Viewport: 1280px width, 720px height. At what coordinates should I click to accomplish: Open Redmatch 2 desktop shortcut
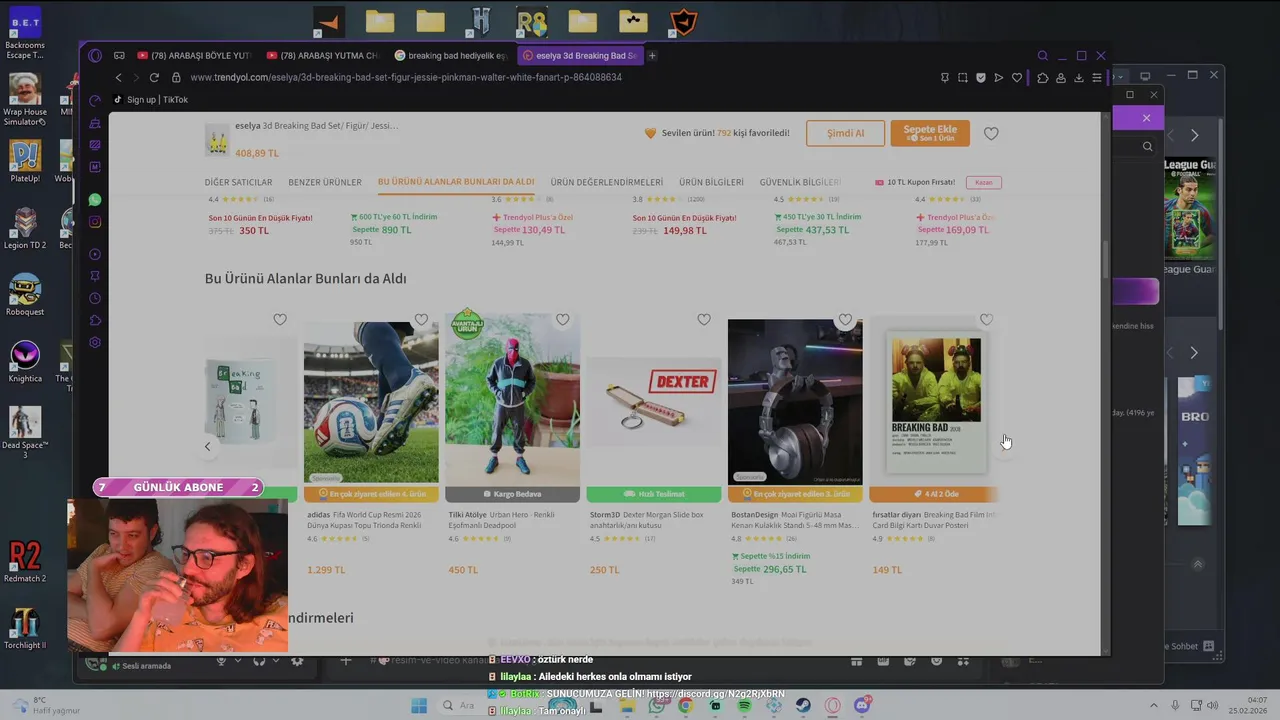25,561
